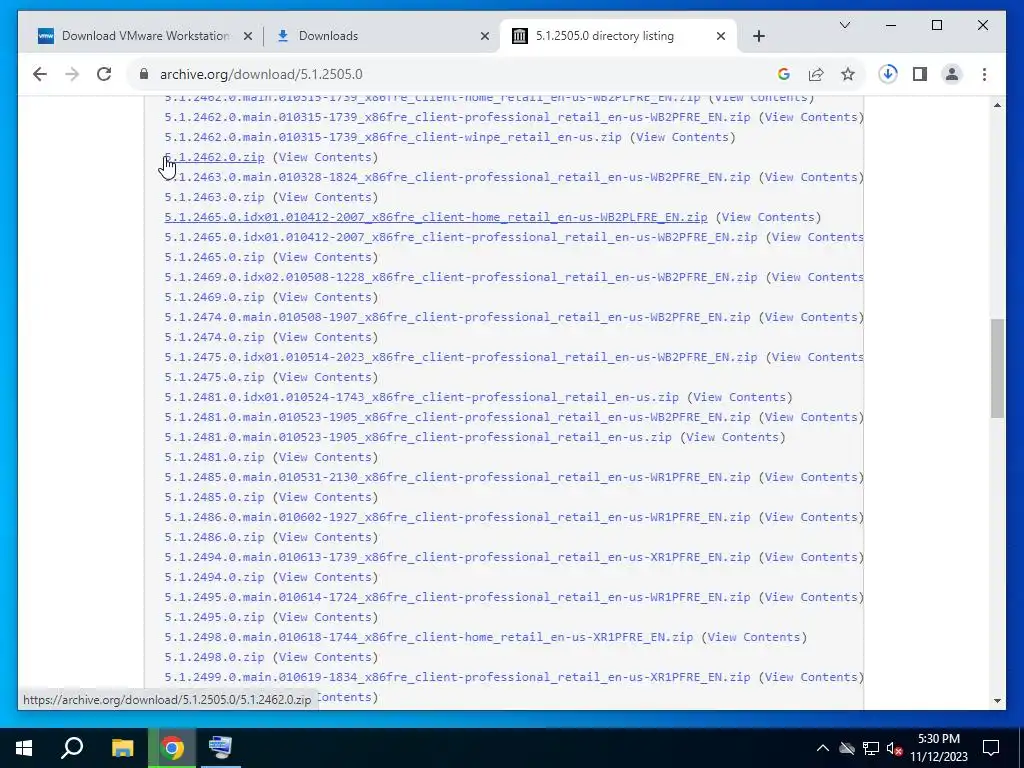Bookmark this page with the star
1024x768 pixels.
(848, 74)
